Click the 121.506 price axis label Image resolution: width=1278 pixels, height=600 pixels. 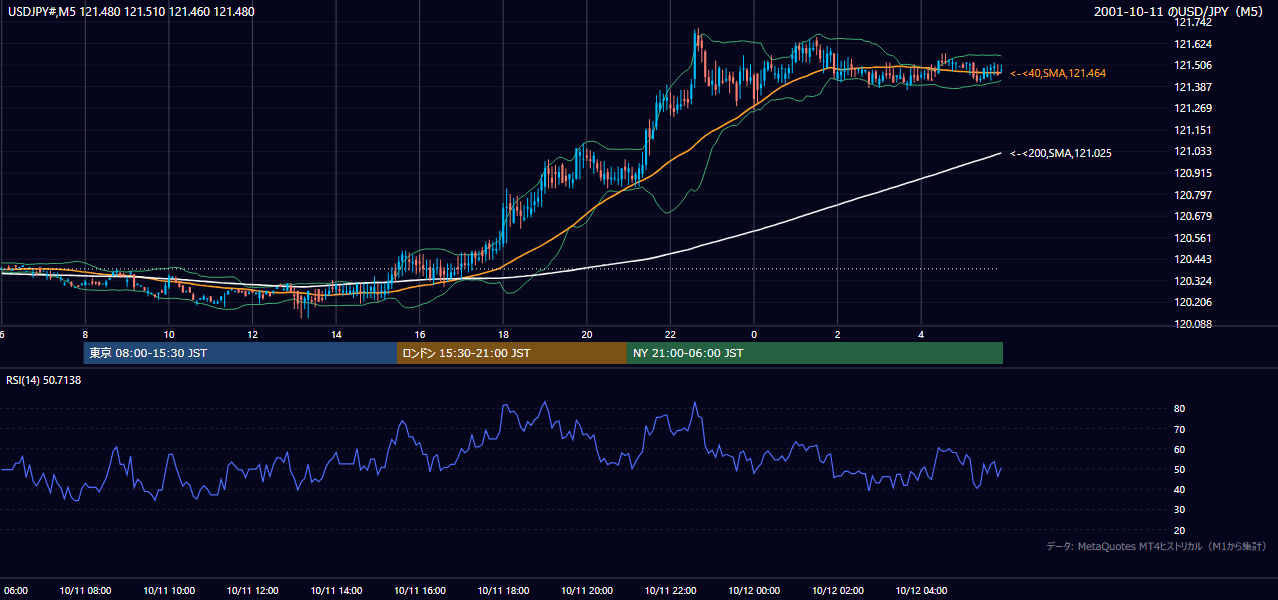[1192, 65]
